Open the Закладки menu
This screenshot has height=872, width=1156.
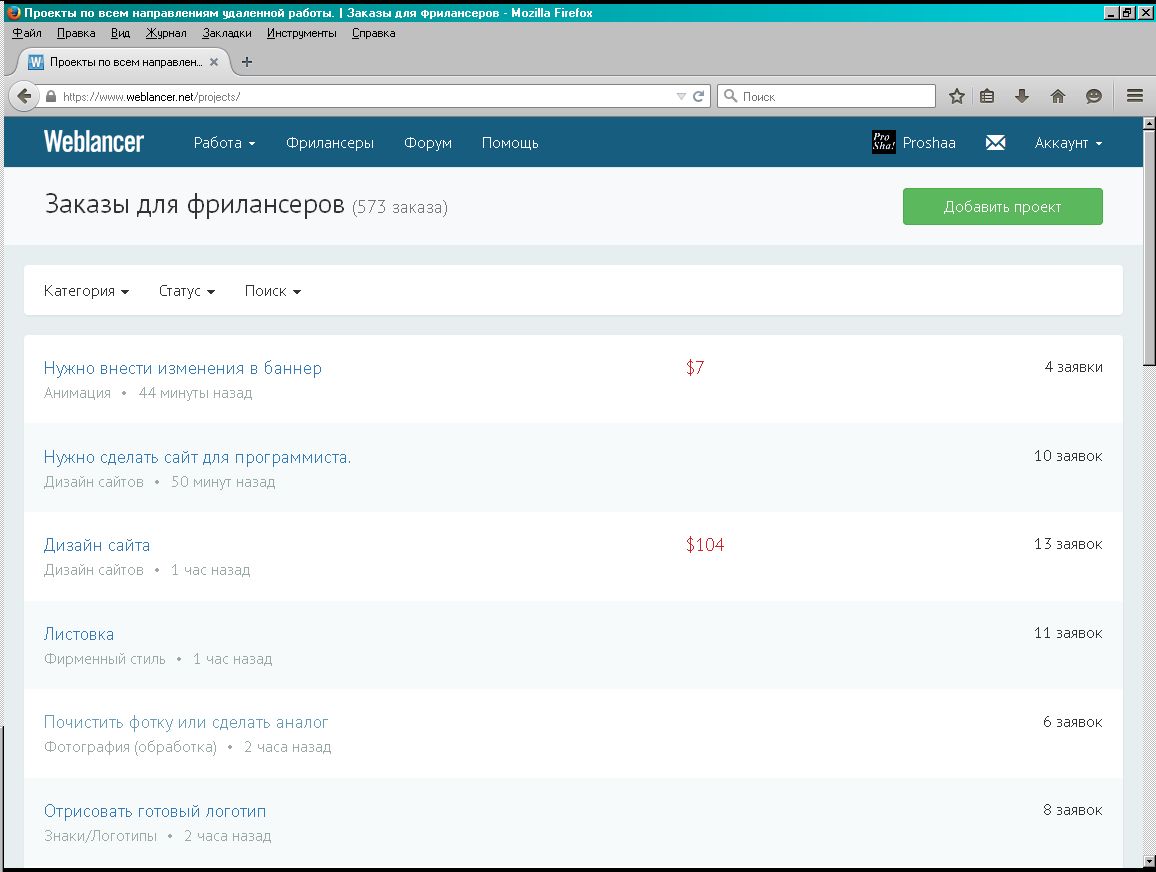tap(227, 33)
